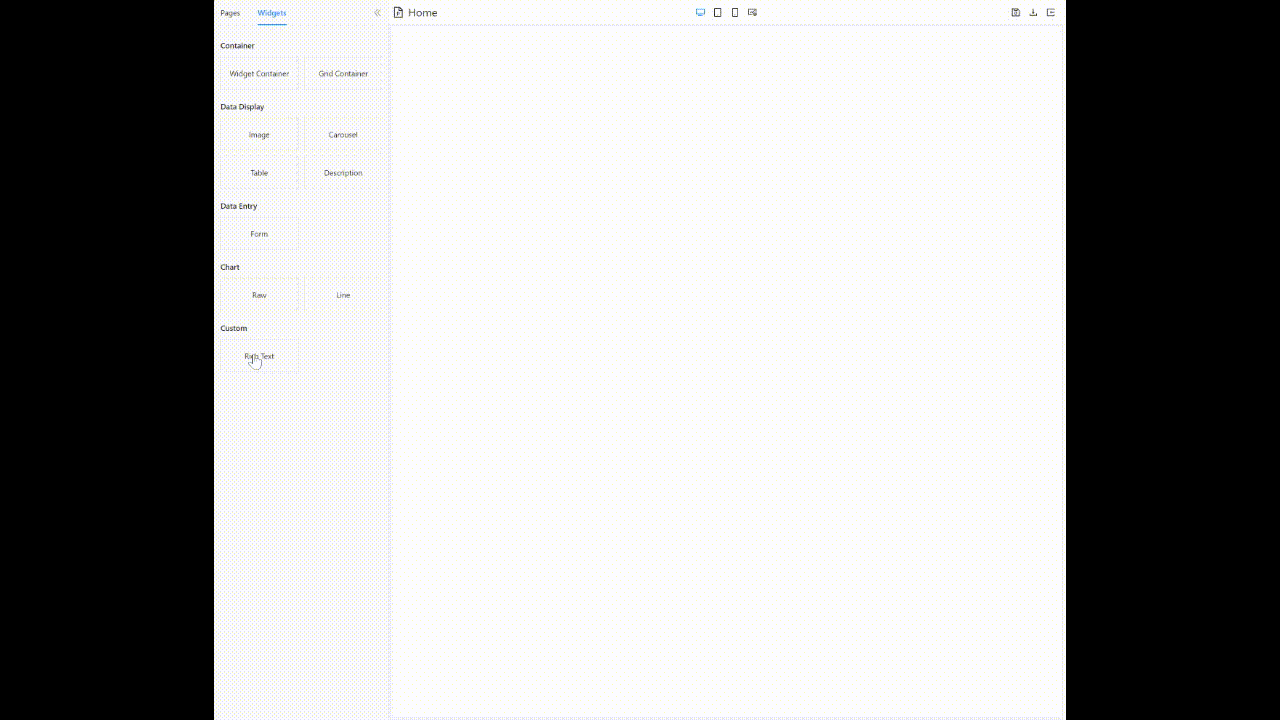Save the current page design
Viewport: 1280px width, 720px height.
click(x=1015, y=12)
